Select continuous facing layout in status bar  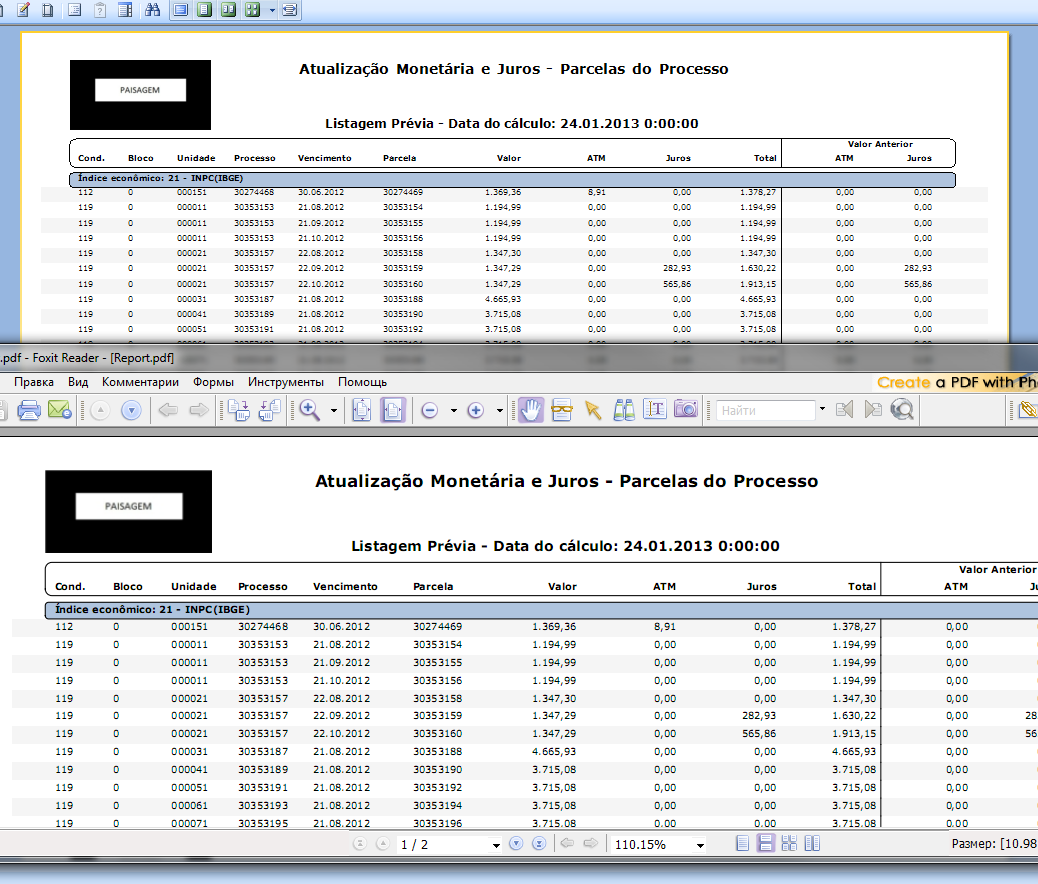tap(789, 843)
